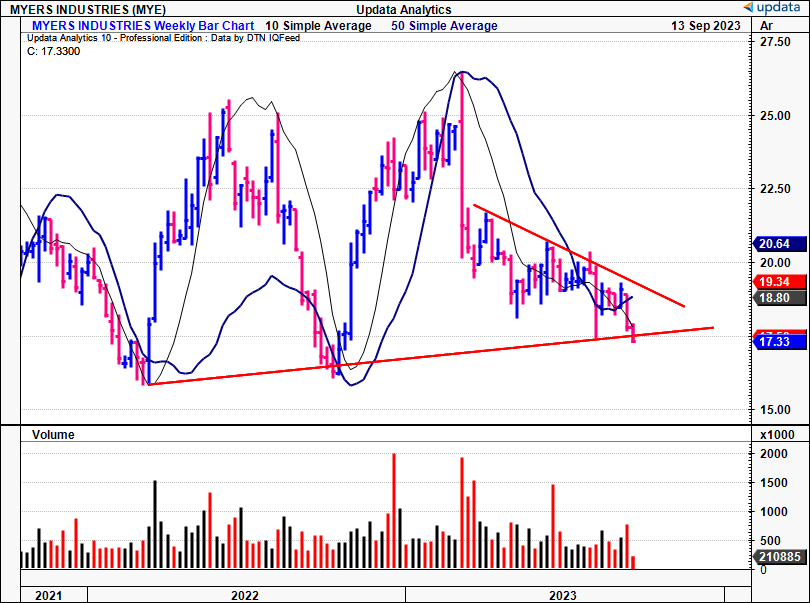The width and height of the screenshot is (810, 603).
Task: Click the 20.64 price tag on axis
Action: pos(778,243)
